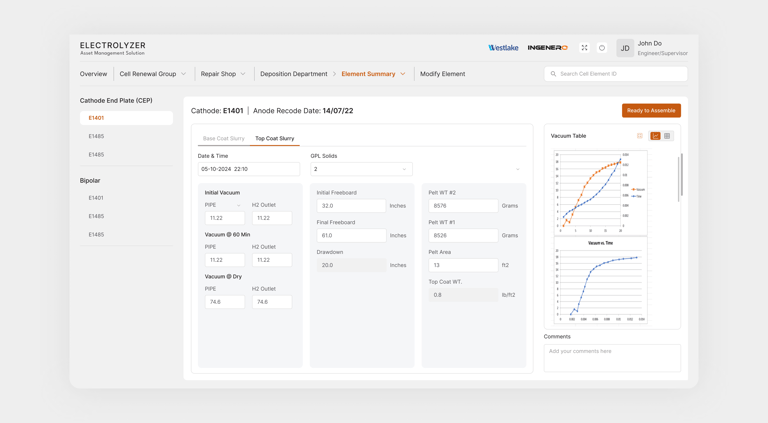Viewport: 768px width, 423px height.
Task: Click the Vacuum Table panel scrollbar
Action: pyautogui.click(x=681, y=176)
